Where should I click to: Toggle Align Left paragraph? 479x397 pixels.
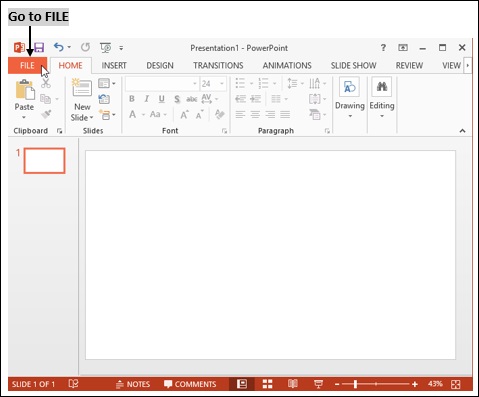click(x=240, y=115)
